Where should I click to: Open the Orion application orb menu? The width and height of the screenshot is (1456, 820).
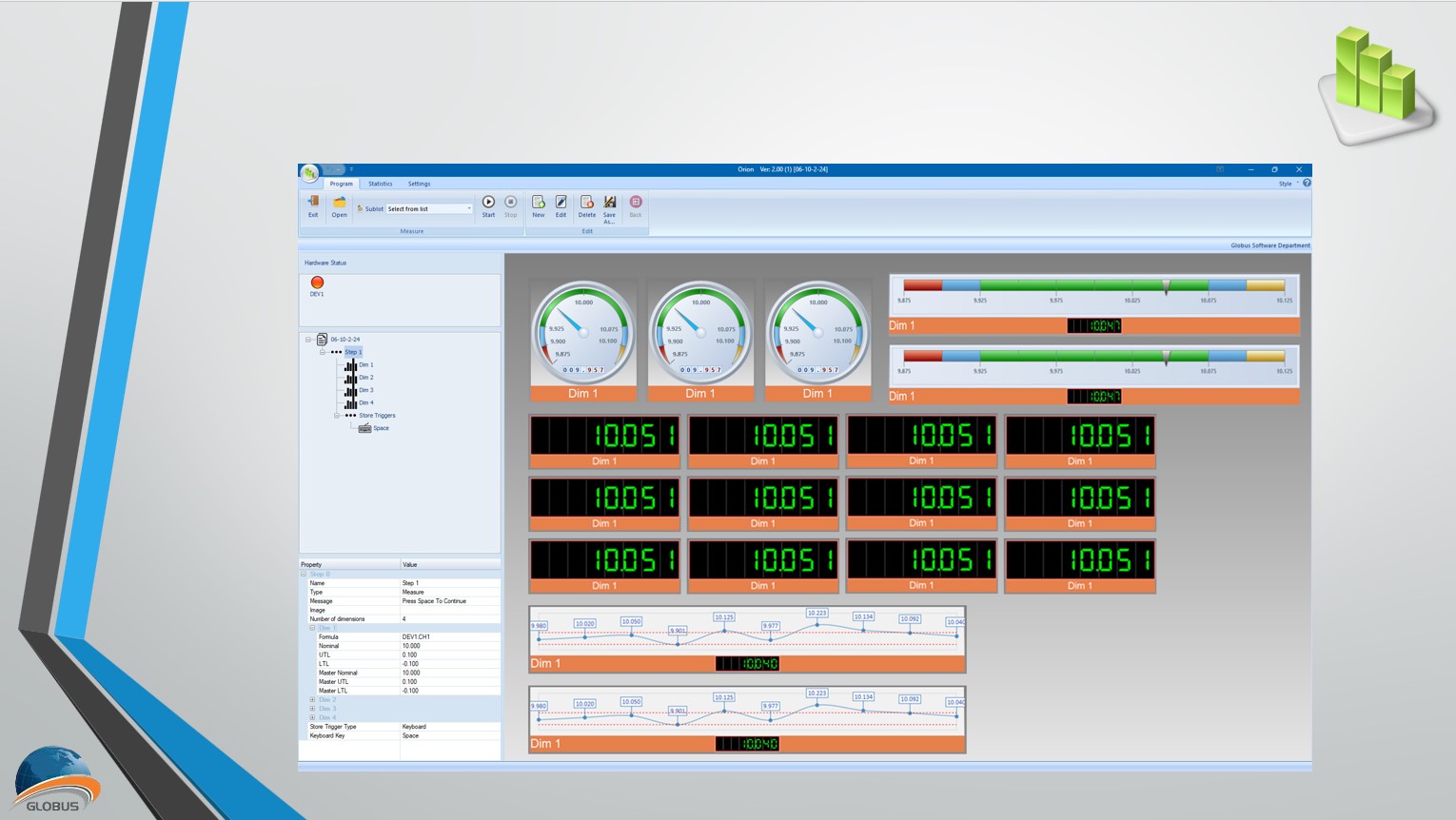tap(309, 173)
